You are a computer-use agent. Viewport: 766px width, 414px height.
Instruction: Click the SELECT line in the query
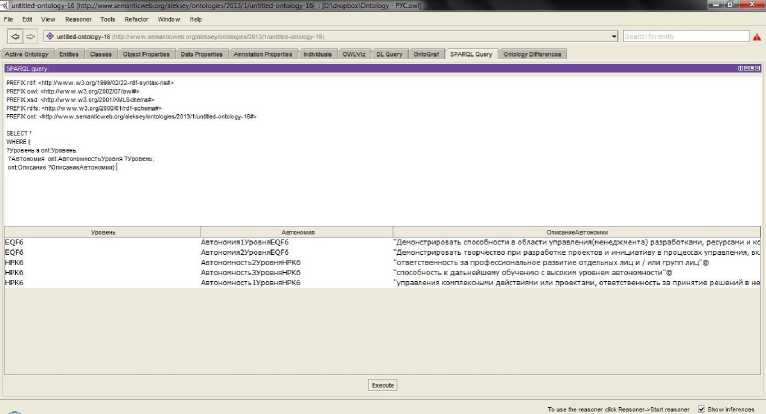click(19, 133)
